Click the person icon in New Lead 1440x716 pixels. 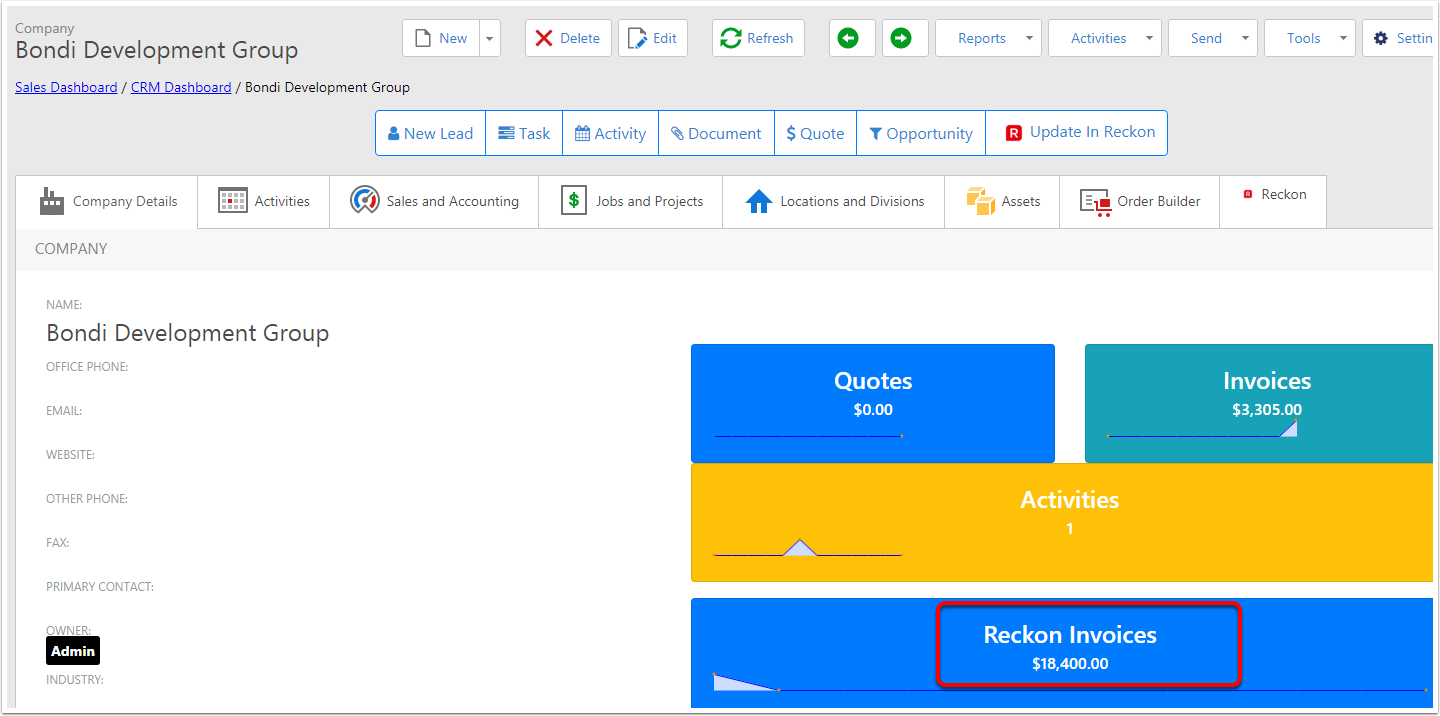click(394, 133)
